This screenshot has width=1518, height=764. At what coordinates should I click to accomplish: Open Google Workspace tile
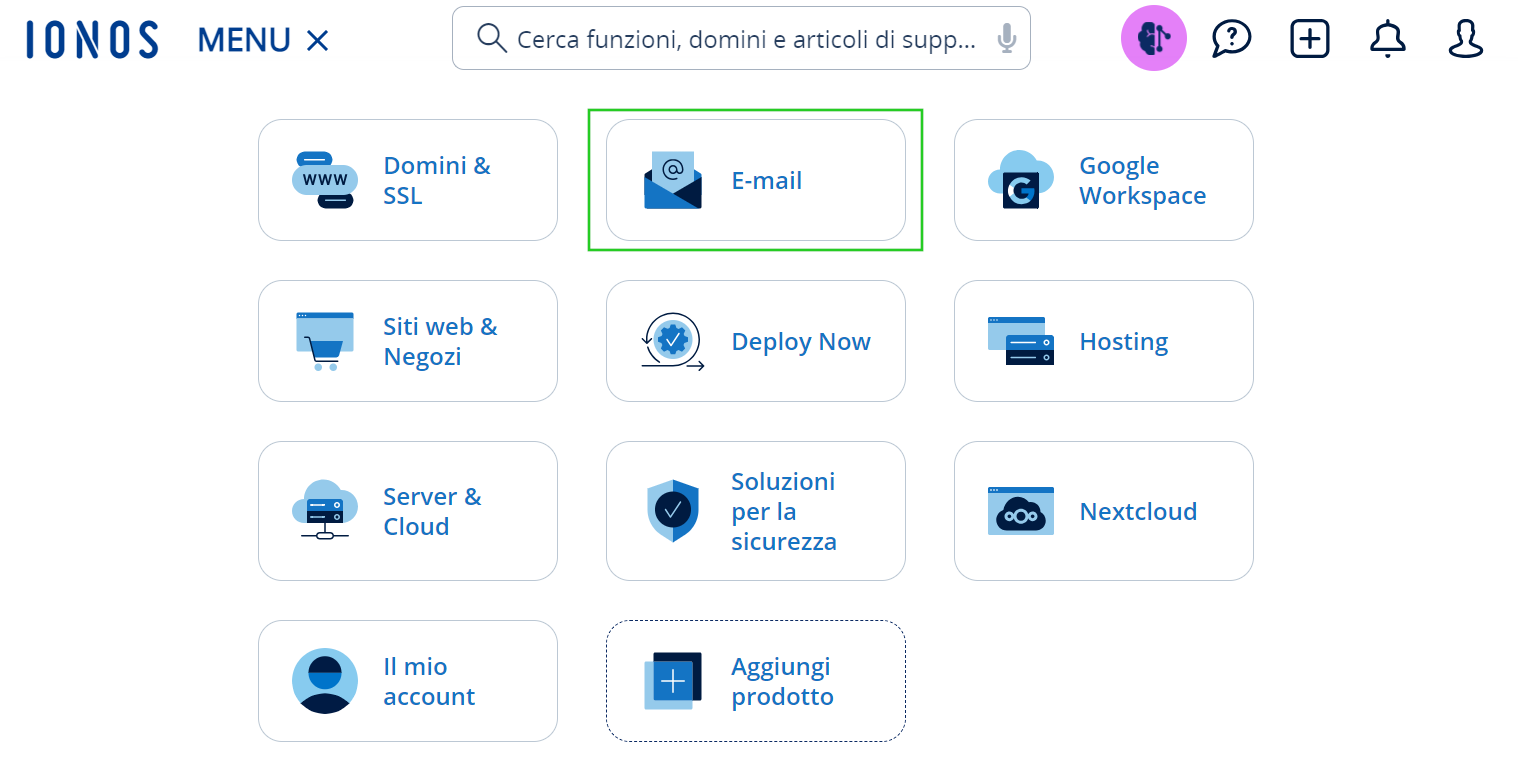pos(1103,180)
